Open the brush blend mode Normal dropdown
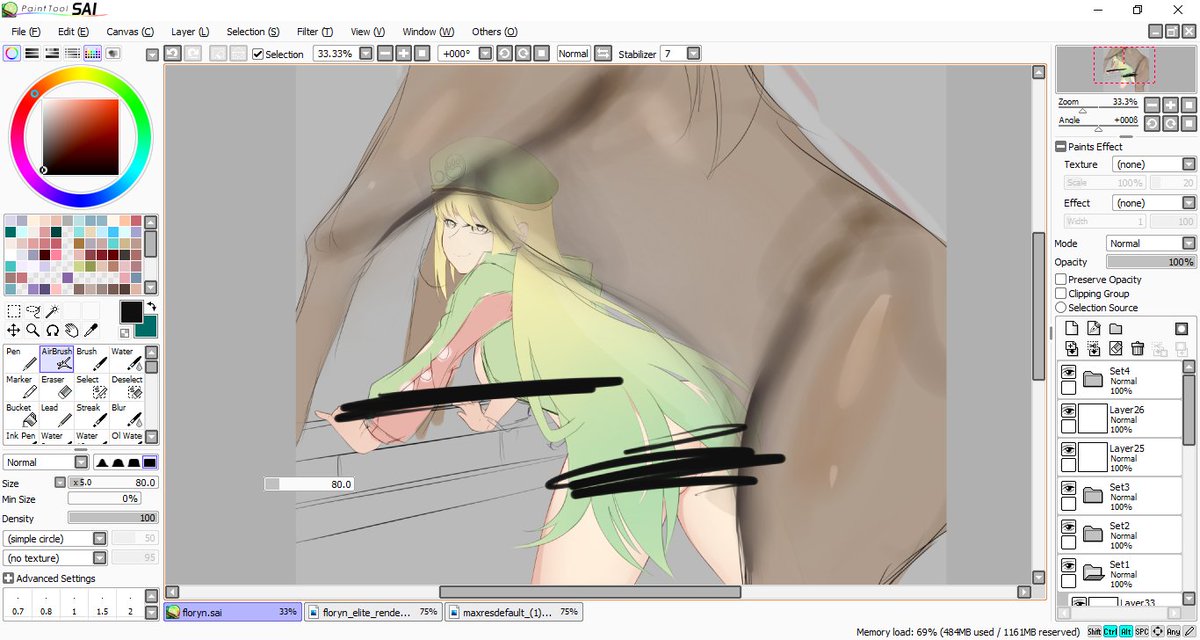Screen dimensions: 1200x640 tap(46, 462)
